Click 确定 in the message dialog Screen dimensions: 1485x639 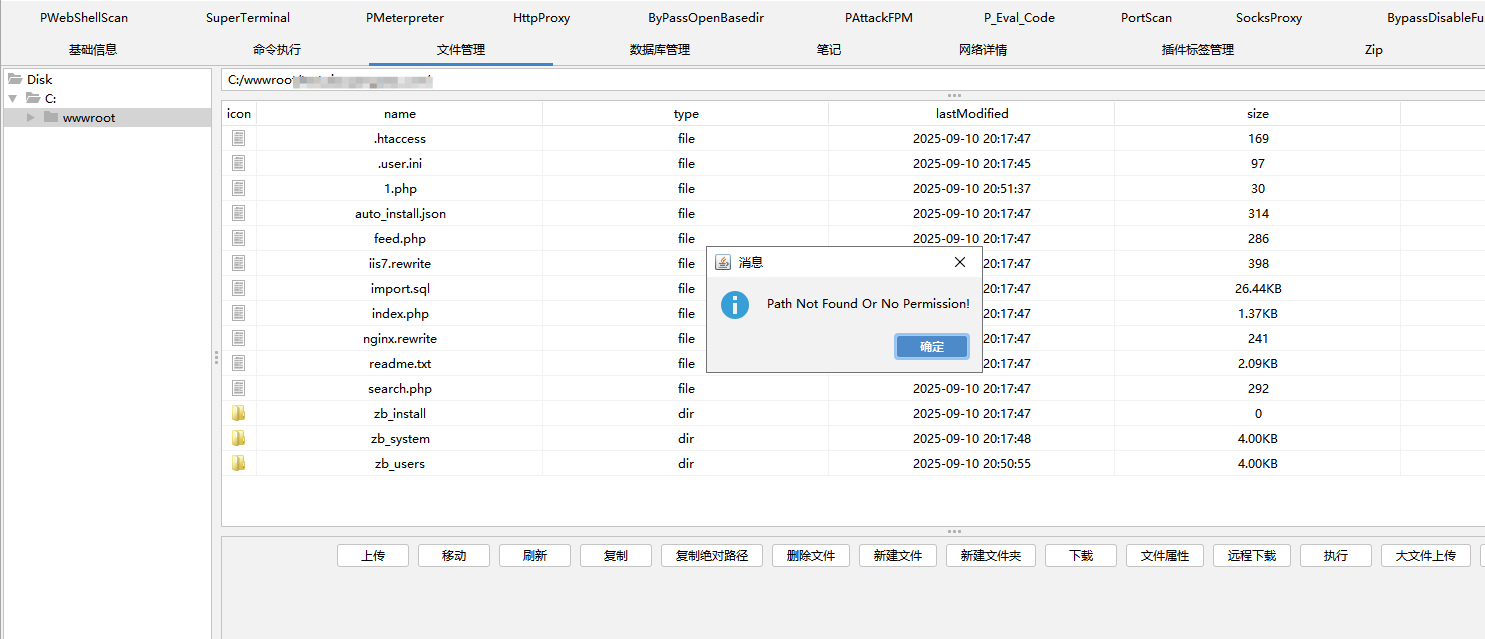click(931, 346)
